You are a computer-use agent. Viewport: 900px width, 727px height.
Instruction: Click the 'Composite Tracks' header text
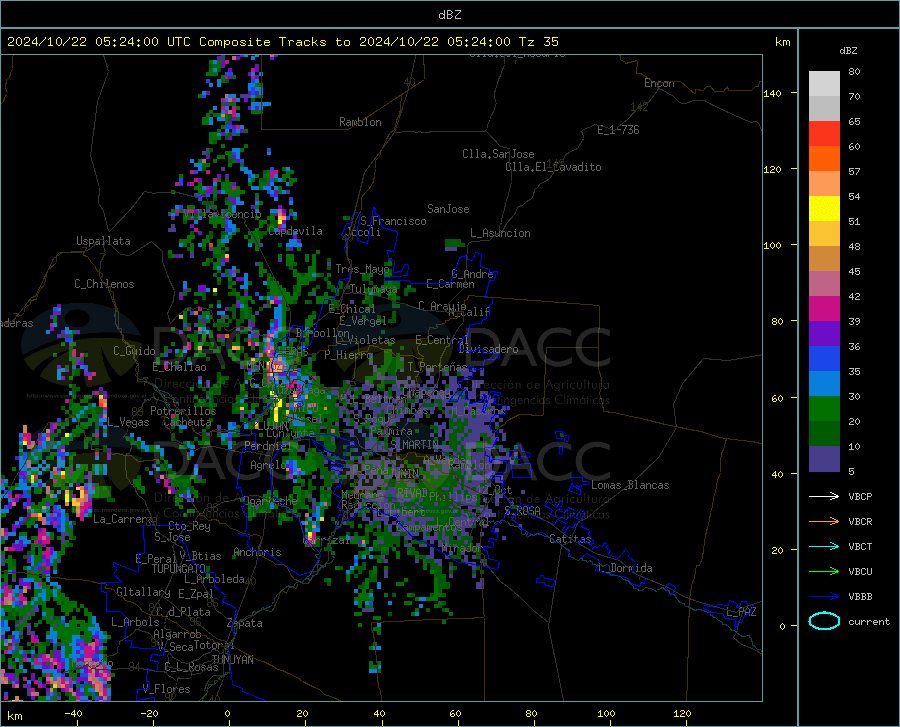point(263,42)
